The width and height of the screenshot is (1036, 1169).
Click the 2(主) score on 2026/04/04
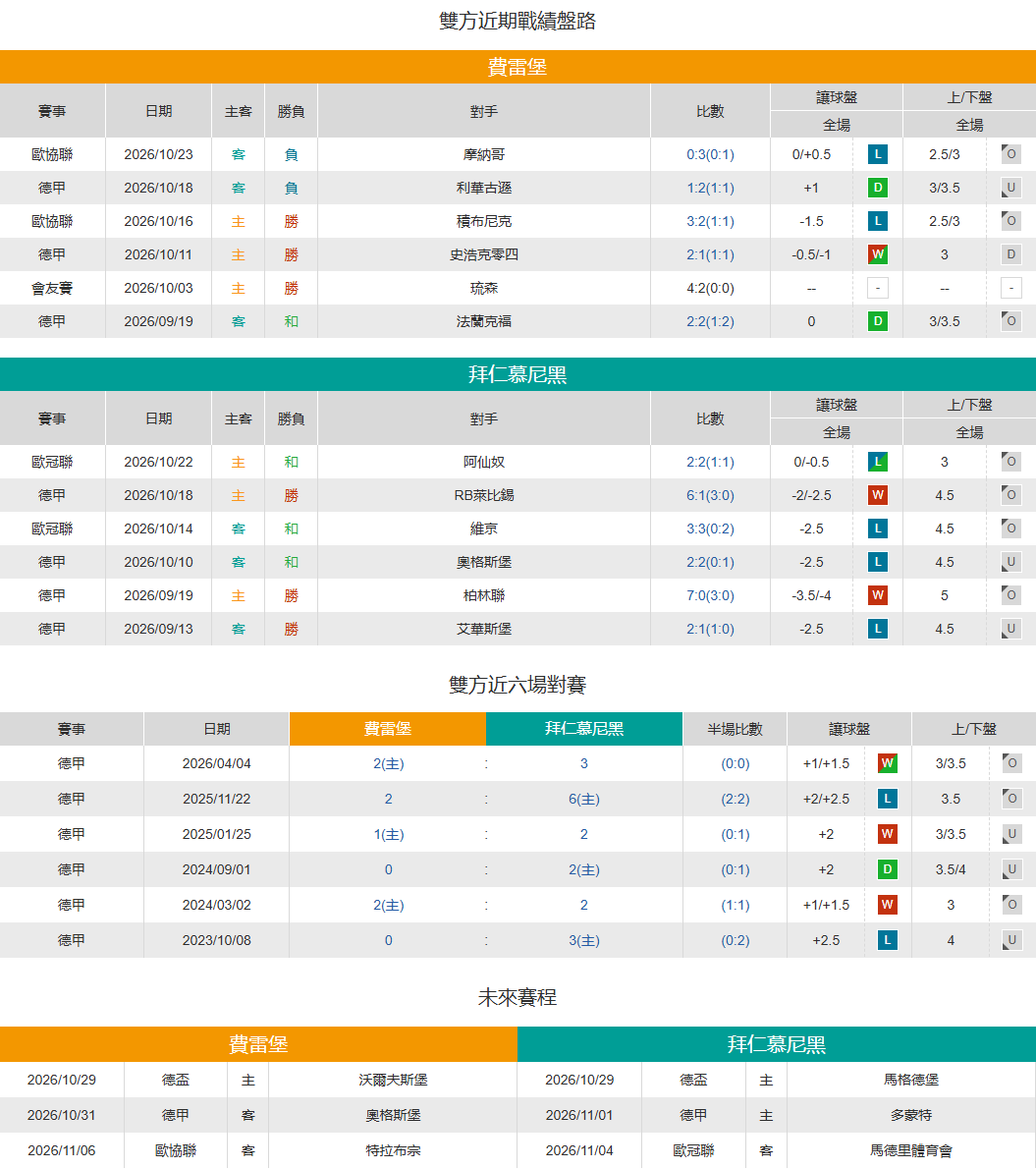(x=388, y=763)
